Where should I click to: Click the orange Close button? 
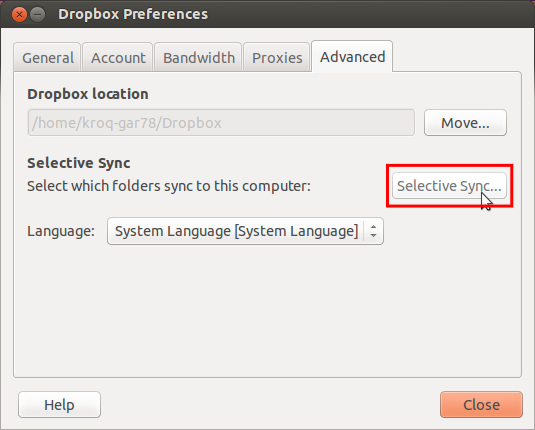pos(481,405)
